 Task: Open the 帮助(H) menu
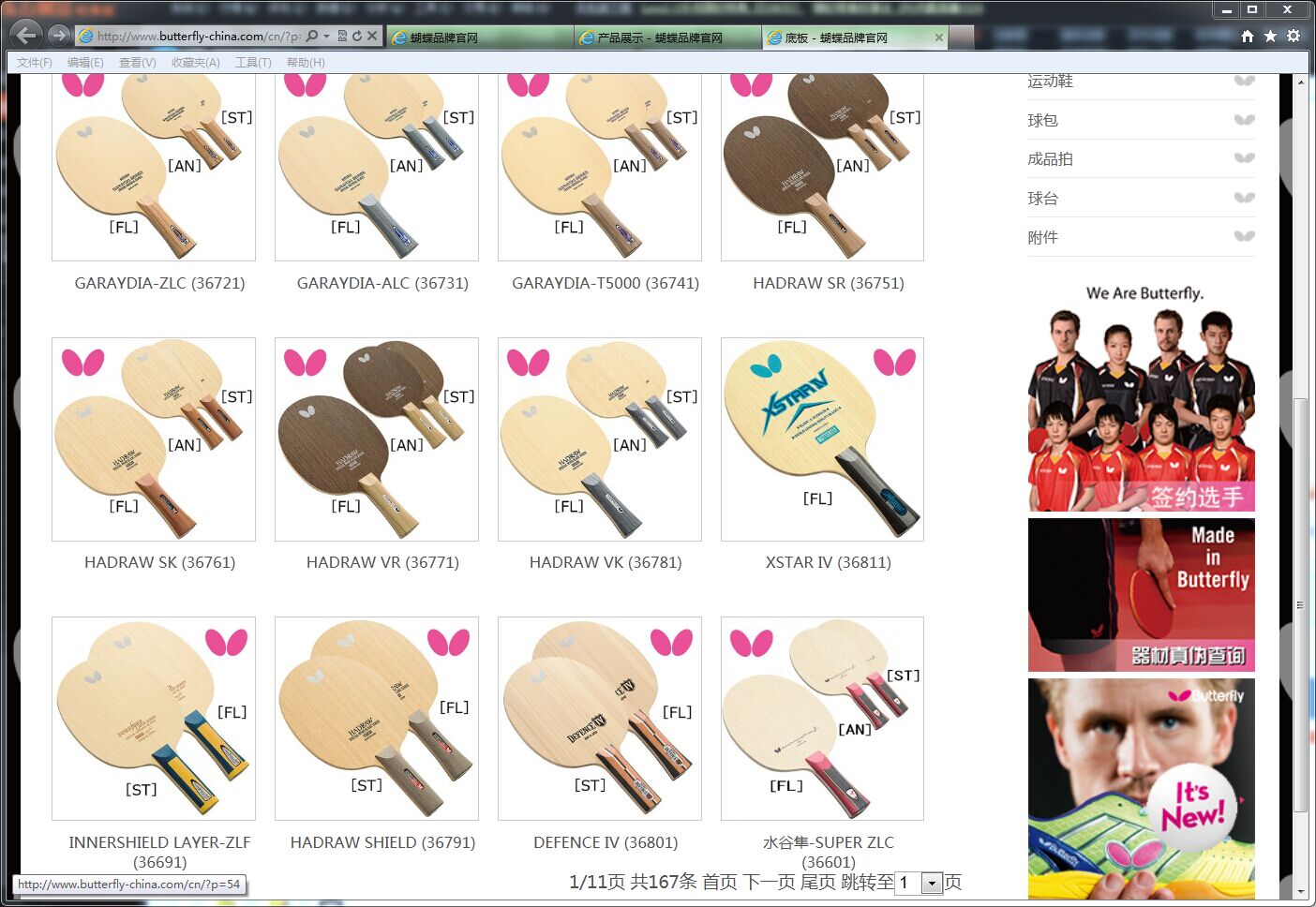tap(306, 63)
